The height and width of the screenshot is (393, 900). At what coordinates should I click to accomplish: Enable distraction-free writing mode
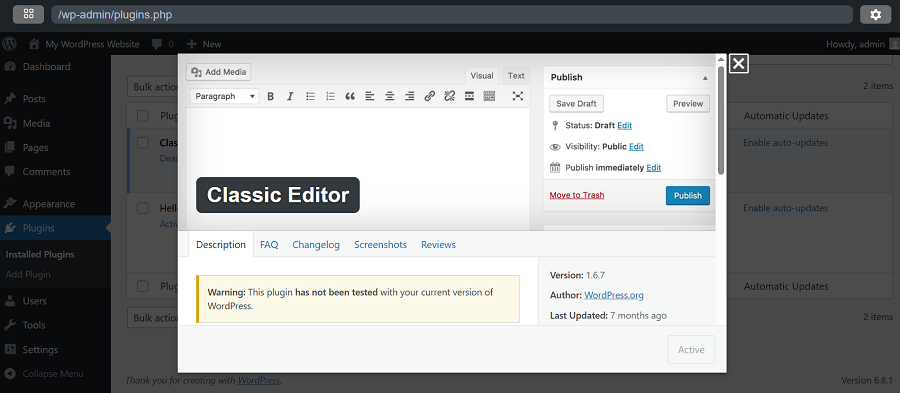click(518, 96)
